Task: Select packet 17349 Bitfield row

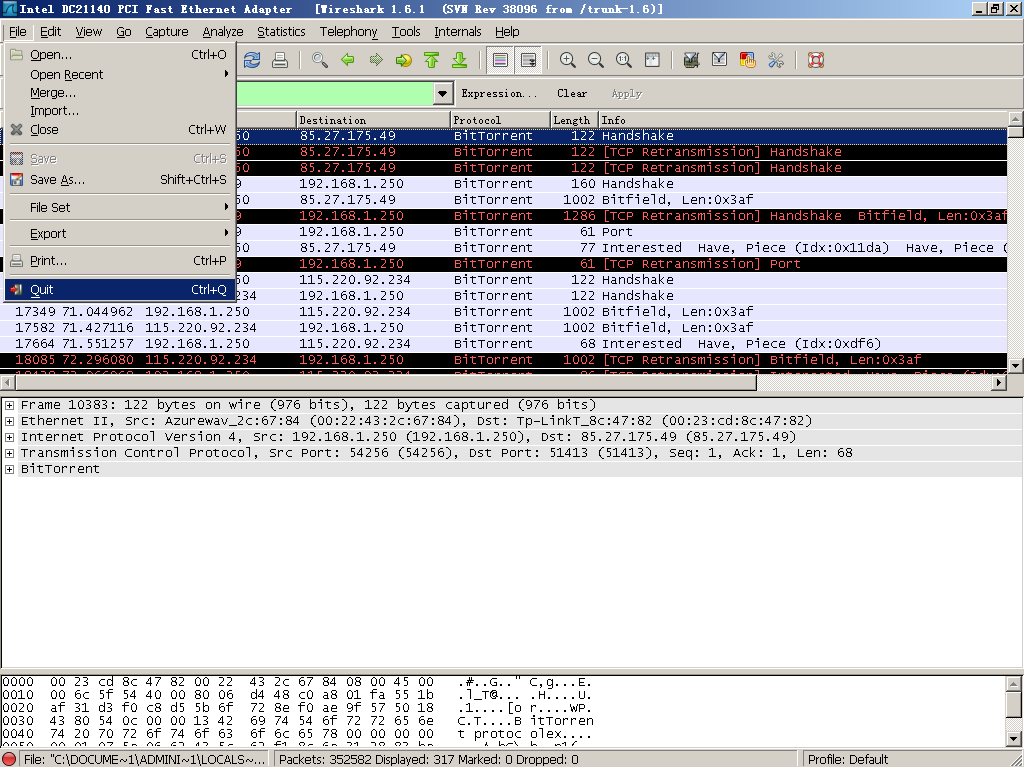Action: (x=504, y=312)
